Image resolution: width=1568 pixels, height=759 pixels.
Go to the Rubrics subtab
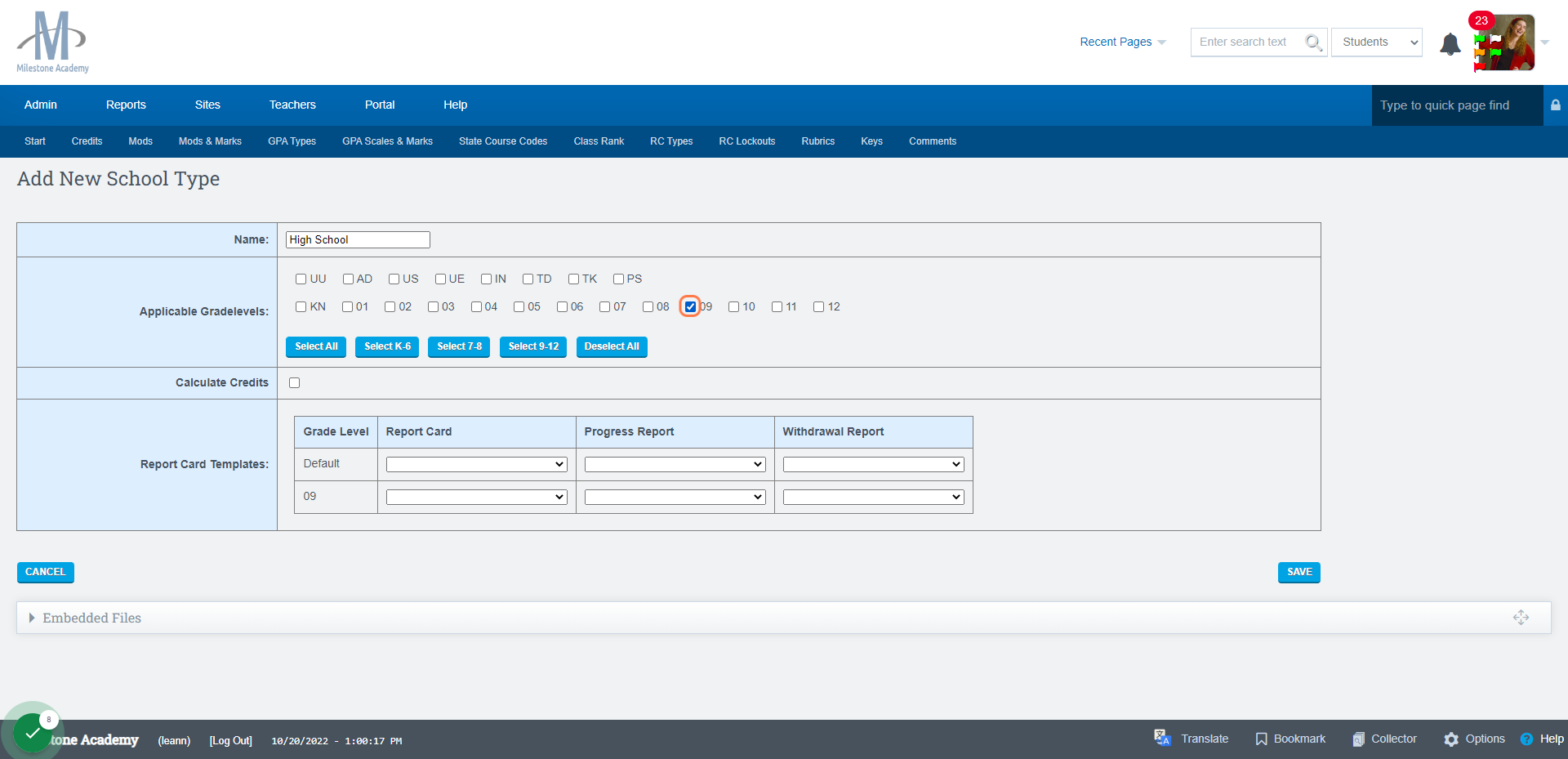[x=818, y=141]
